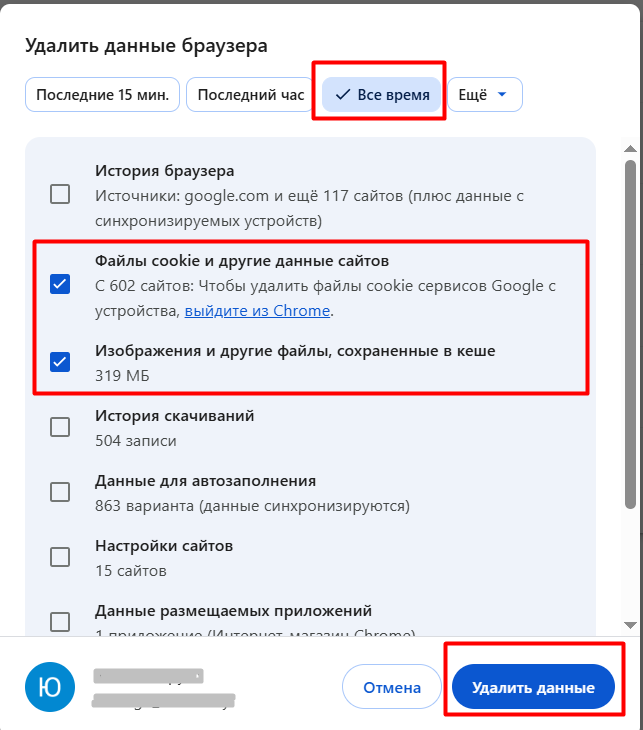The height and width of the screenshot is (730, 643).
Task: Enable the История браузера checkbox
Action: pyautogui.click(x=60, y=194)
